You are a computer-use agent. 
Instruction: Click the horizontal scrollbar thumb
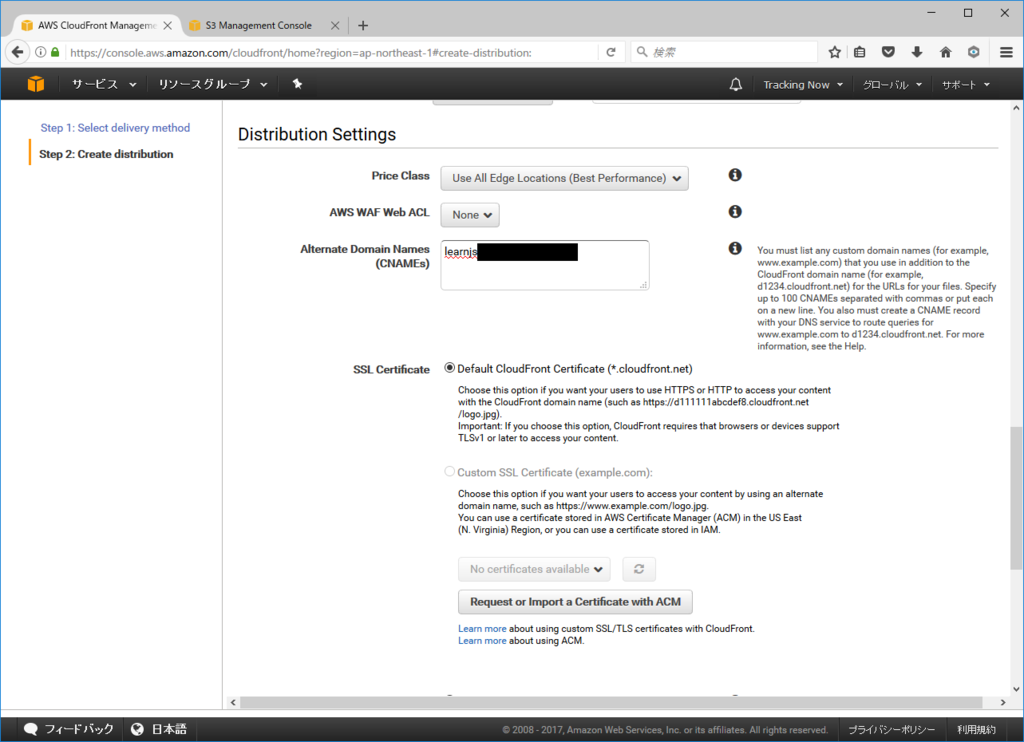[x=611, y=702]
